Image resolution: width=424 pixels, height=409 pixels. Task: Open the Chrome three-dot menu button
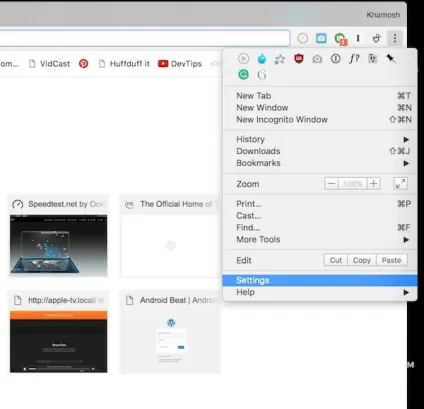pos(395,38)
